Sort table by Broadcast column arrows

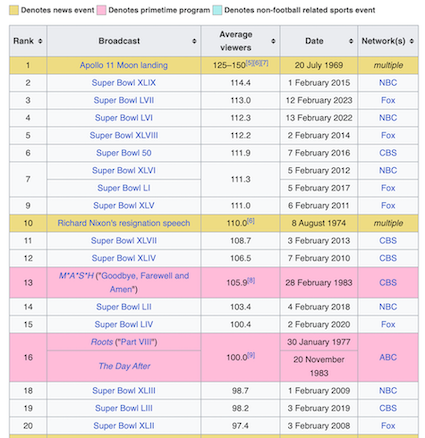194,41
